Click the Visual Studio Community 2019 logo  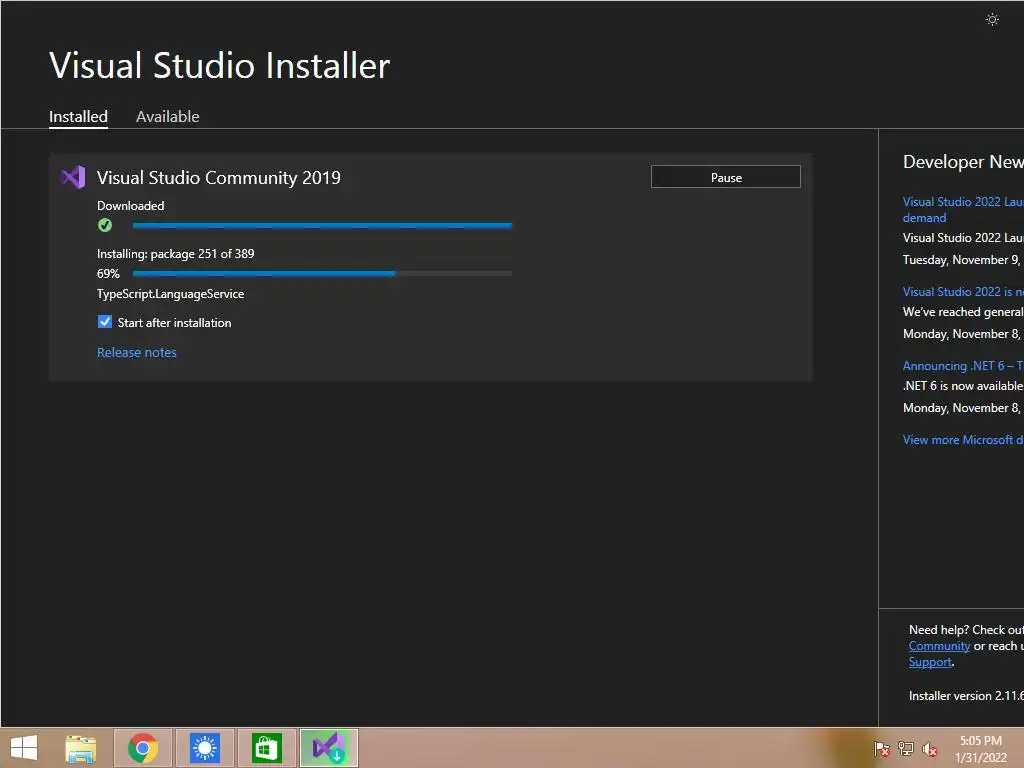tap(73, 177)
